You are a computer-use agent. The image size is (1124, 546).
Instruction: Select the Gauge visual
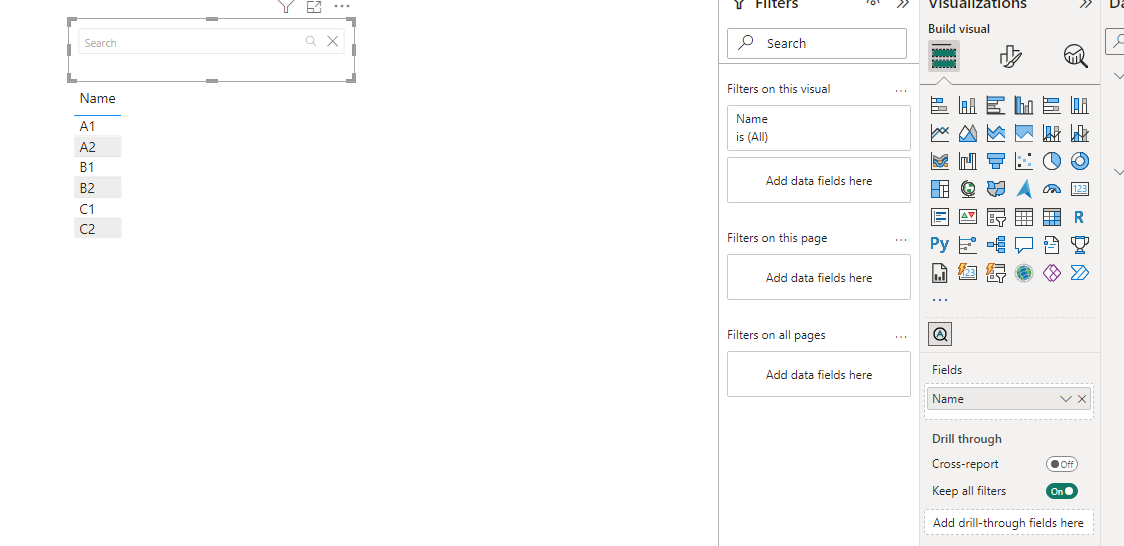click(x=1052, y=189)
